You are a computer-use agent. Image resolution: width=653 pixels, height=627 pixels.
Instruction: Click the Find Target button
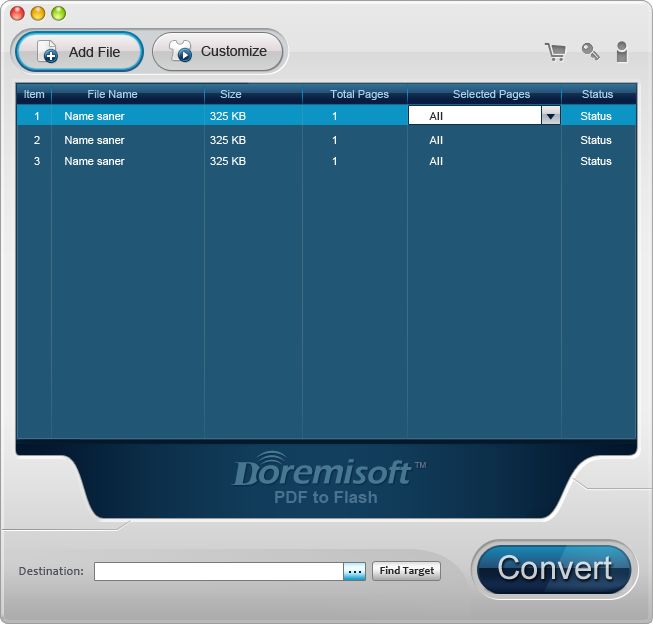[406, 570]
